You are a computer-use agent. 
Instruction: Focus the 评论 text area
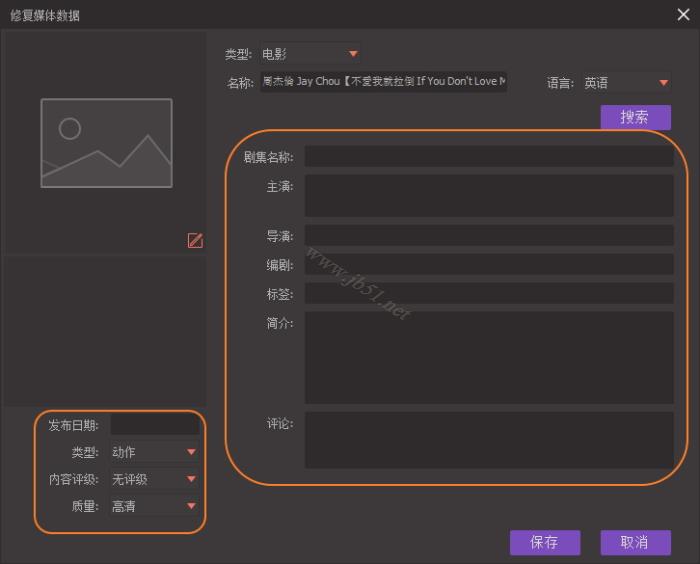[x=489, y=440]
